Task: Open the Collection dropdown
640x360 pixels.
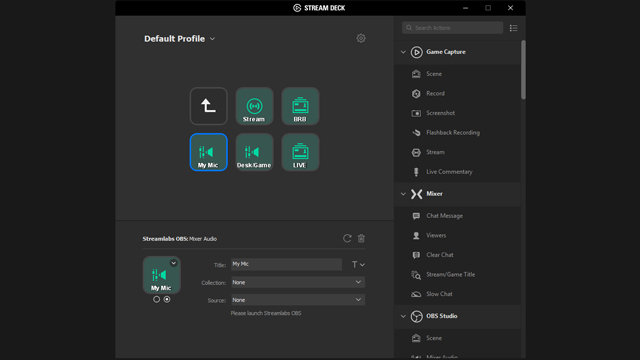Action: pyautogui.click(x=298, y=282)
